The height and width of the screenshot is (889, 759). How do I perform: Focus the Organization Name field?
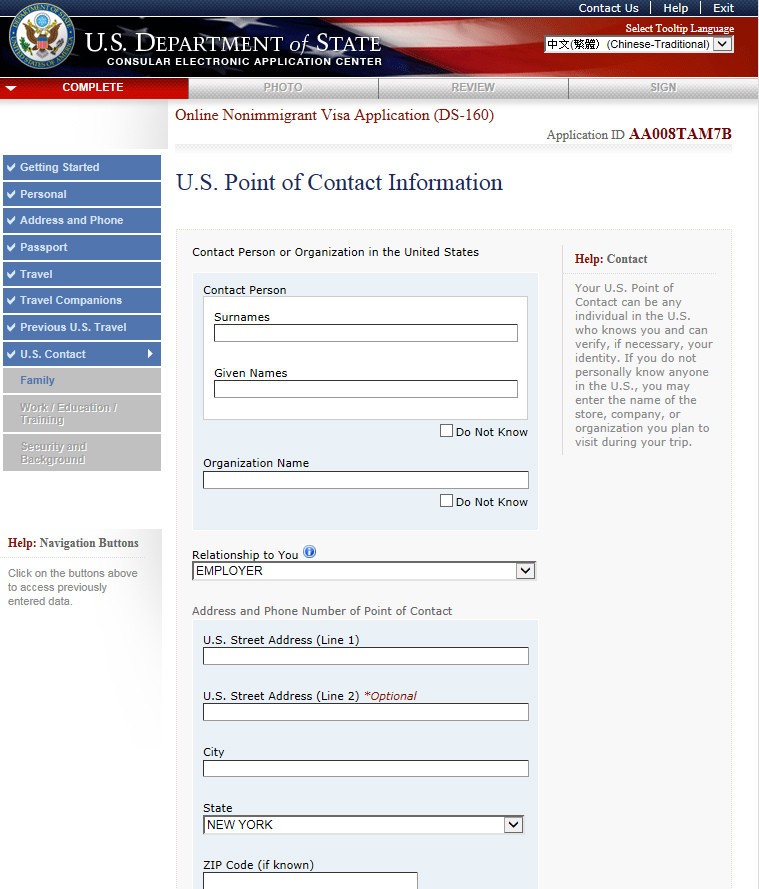click(366, 480)
